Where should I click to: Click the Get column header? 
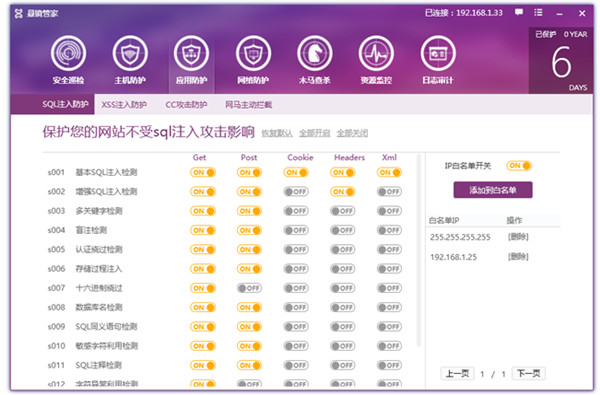click(199, 157)
